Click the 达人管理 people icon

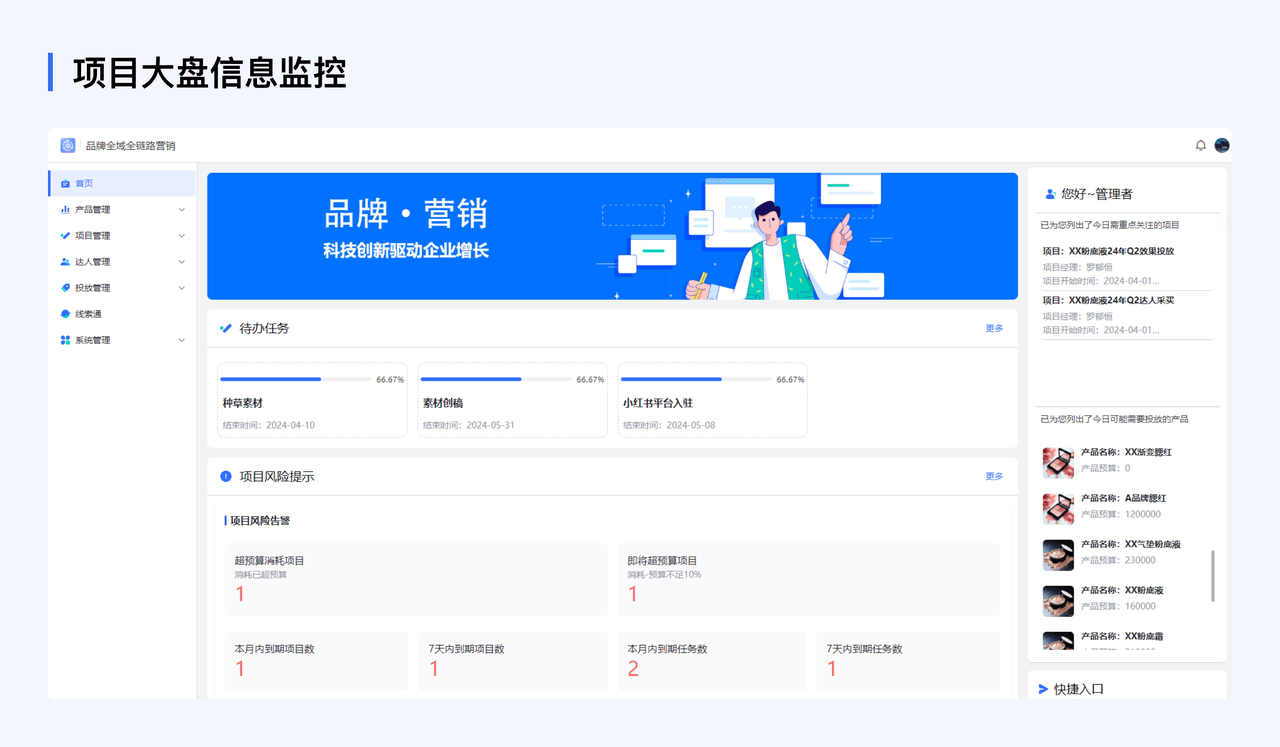pos(65,262)
